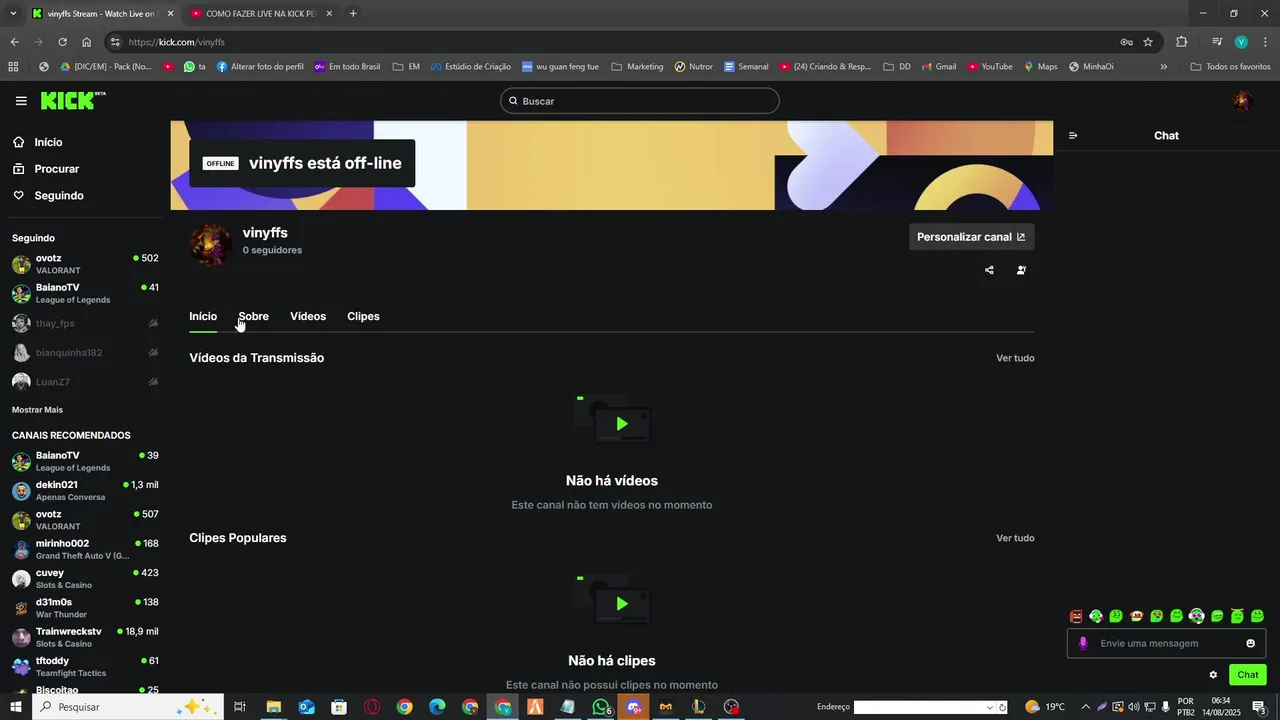Screen dimensions: 1280x720
Task: Open browser extensions puzzle icon
Action: 1181,42
